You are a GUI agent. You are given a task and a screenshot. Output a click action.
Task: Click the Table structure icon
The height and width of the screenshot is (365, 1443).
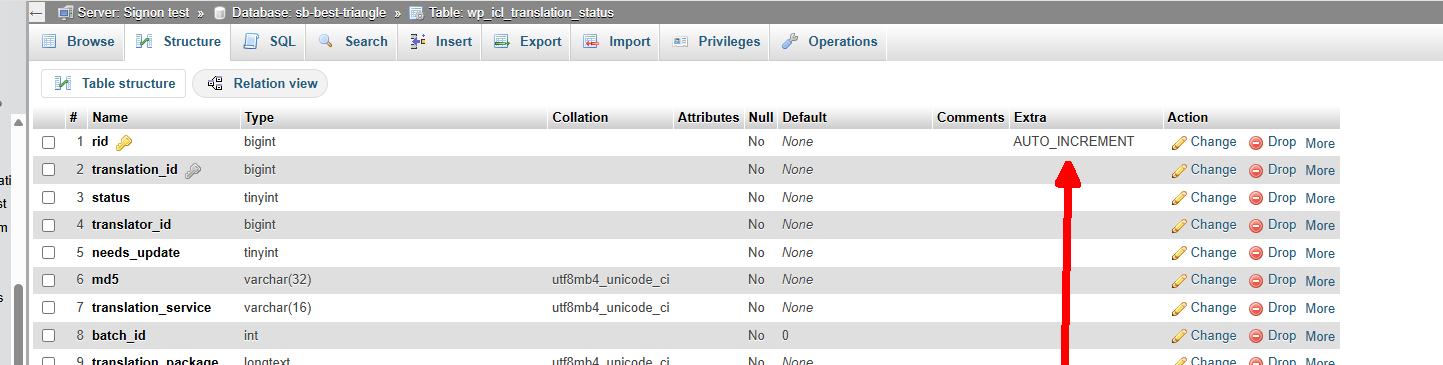click(x=63, y=84)
